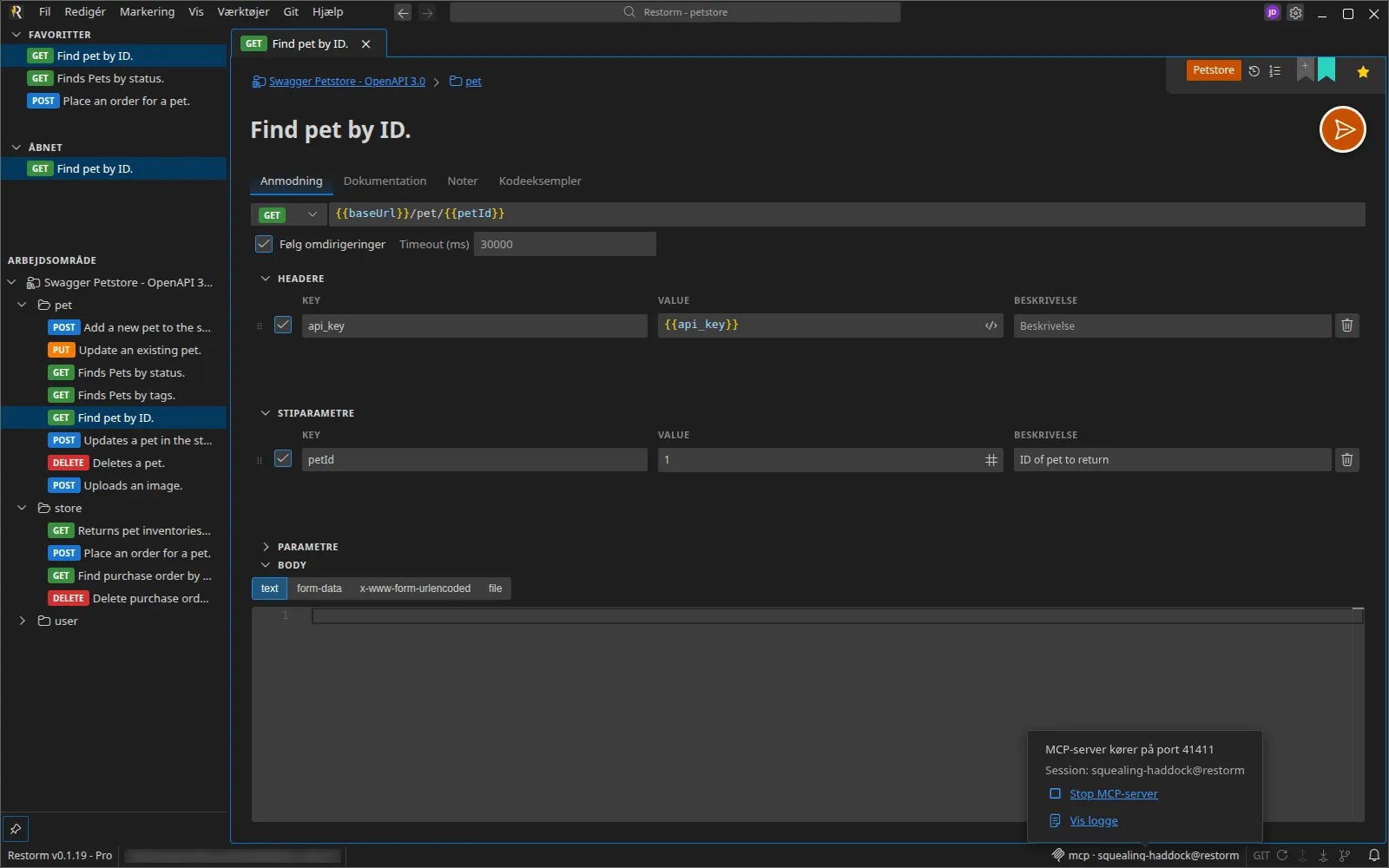Click the teal bookmark icon
The width and height of the screenshot is (1389, 868).
pyautogui.click(x=1326, y=69)
